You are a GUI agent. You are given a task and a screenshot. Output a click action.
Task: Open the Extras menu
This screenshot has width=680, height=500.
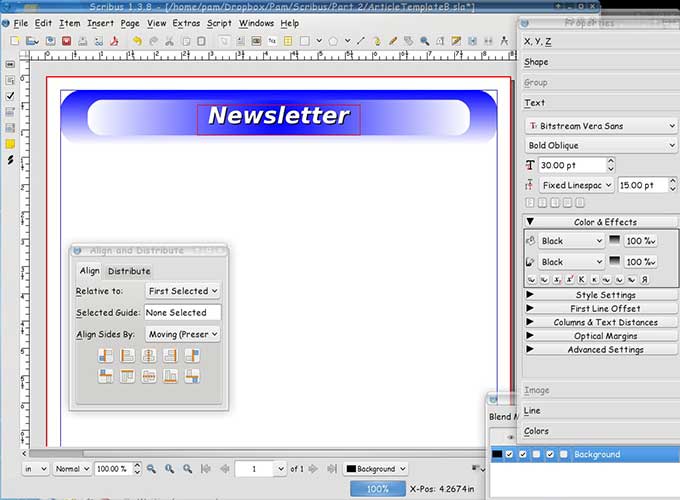pos(186,22)
